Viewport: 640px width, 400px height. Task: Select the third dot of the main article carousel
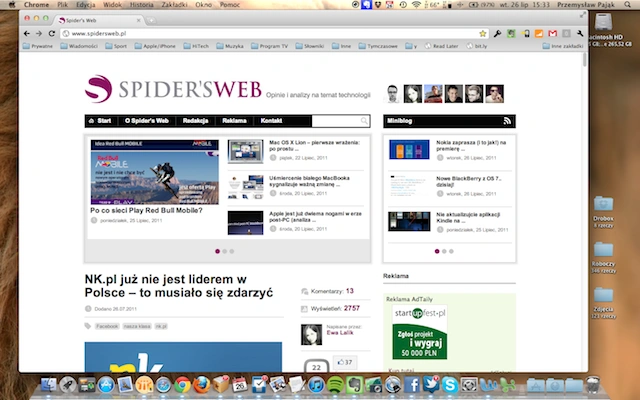(232, 251)
